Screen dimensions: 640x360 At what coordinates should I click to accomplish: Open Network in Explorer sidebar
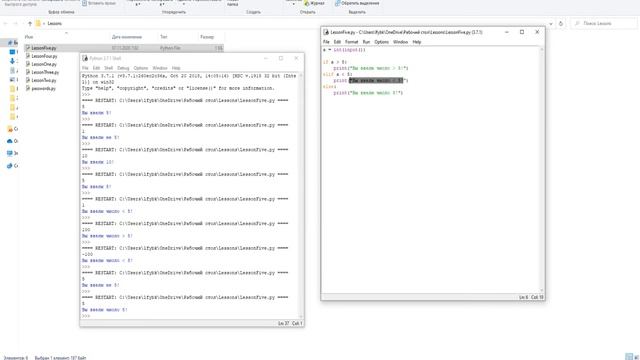(12, 166)
